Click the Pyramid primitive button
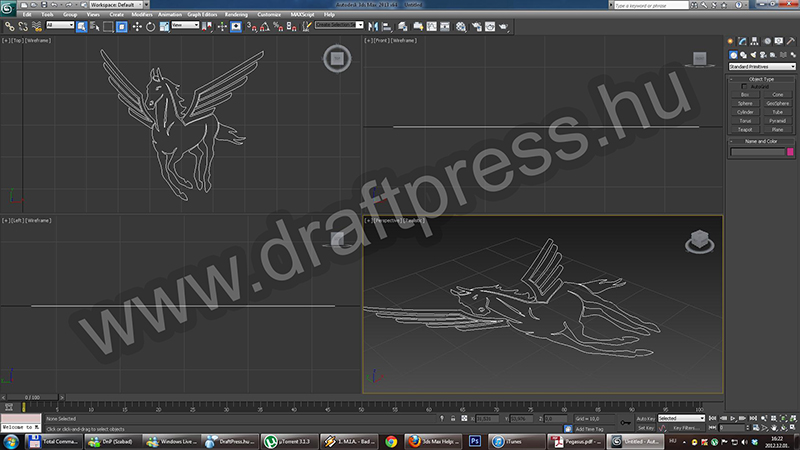Image resolution: width=800 pixels, height=450 pixels. click(x=778, y=121)
